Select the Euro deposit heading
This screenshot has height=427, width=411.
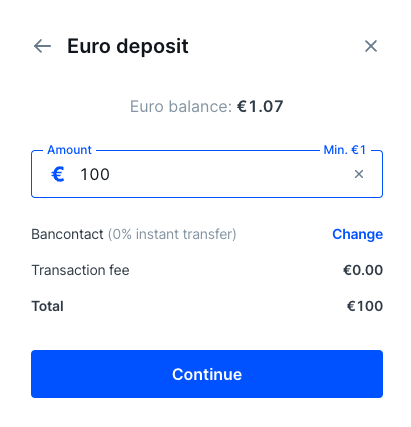[x=128, y=46]
